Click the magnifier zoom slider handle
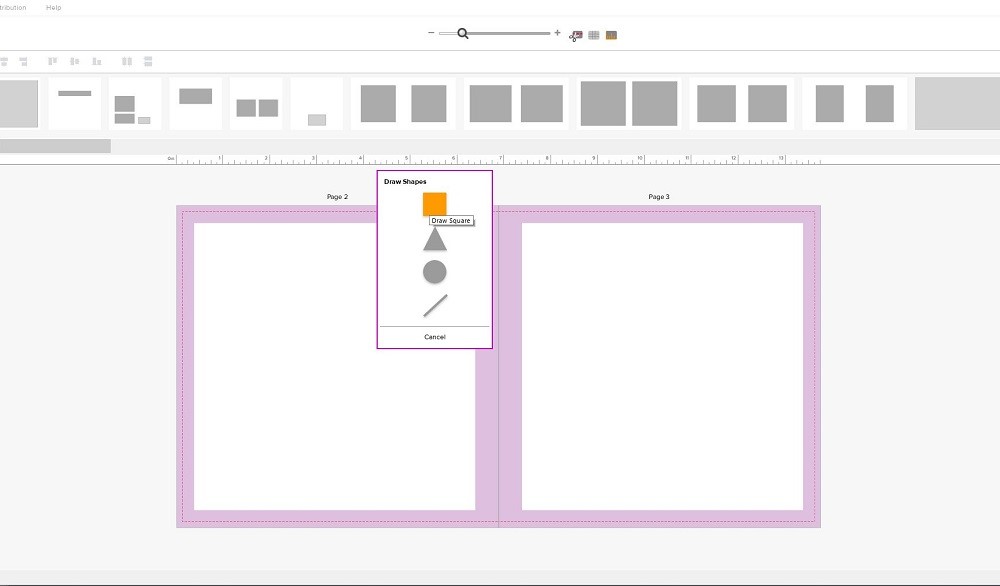The height and width of the screenshot is (586, 1000). [x=463, y=33]
